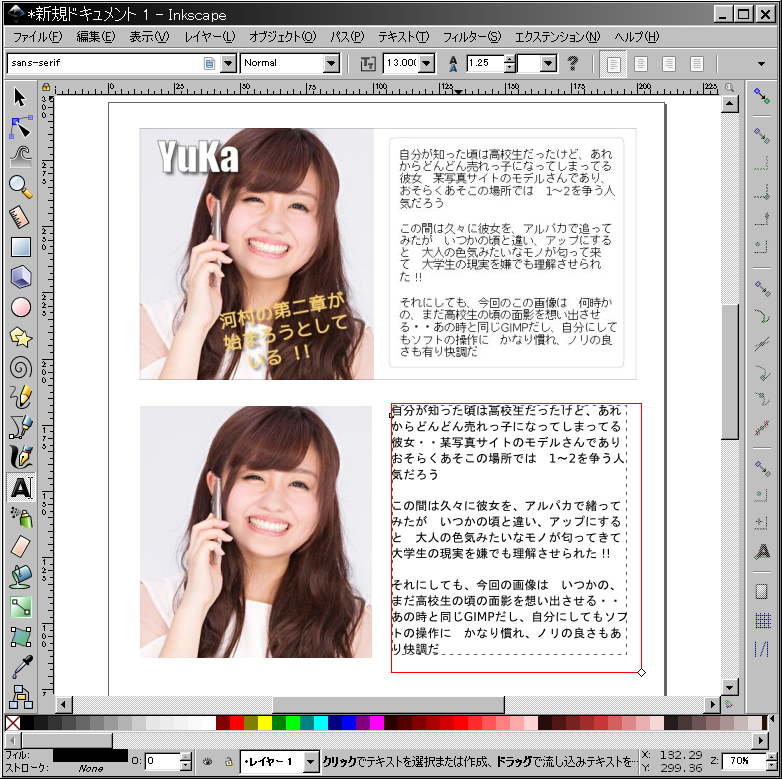Click the black fill color indicator
Image resolution: width=782 pixels, height=779 pixels.
coord(90,755)
